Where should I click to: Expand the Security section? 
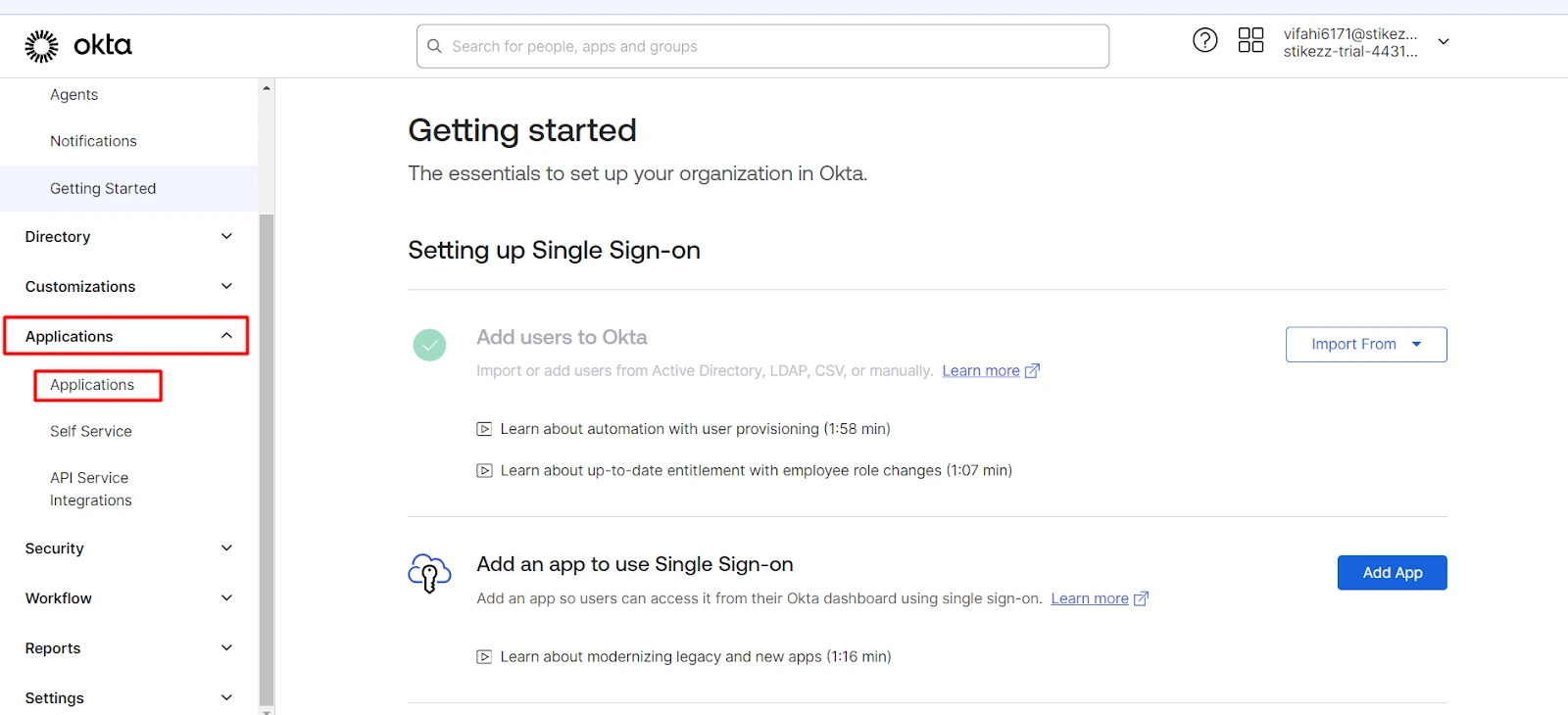click(226, 548)
